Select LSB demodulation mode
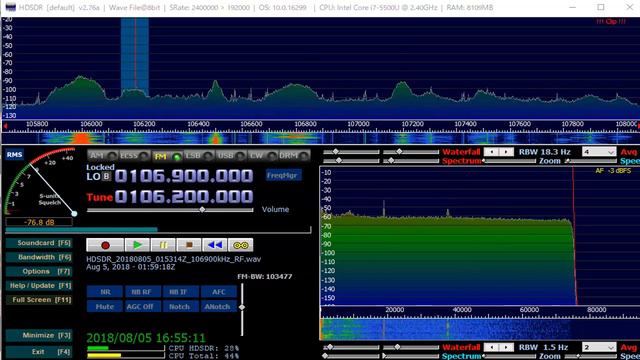Screen dimensions: 640x360 [199, 156]
